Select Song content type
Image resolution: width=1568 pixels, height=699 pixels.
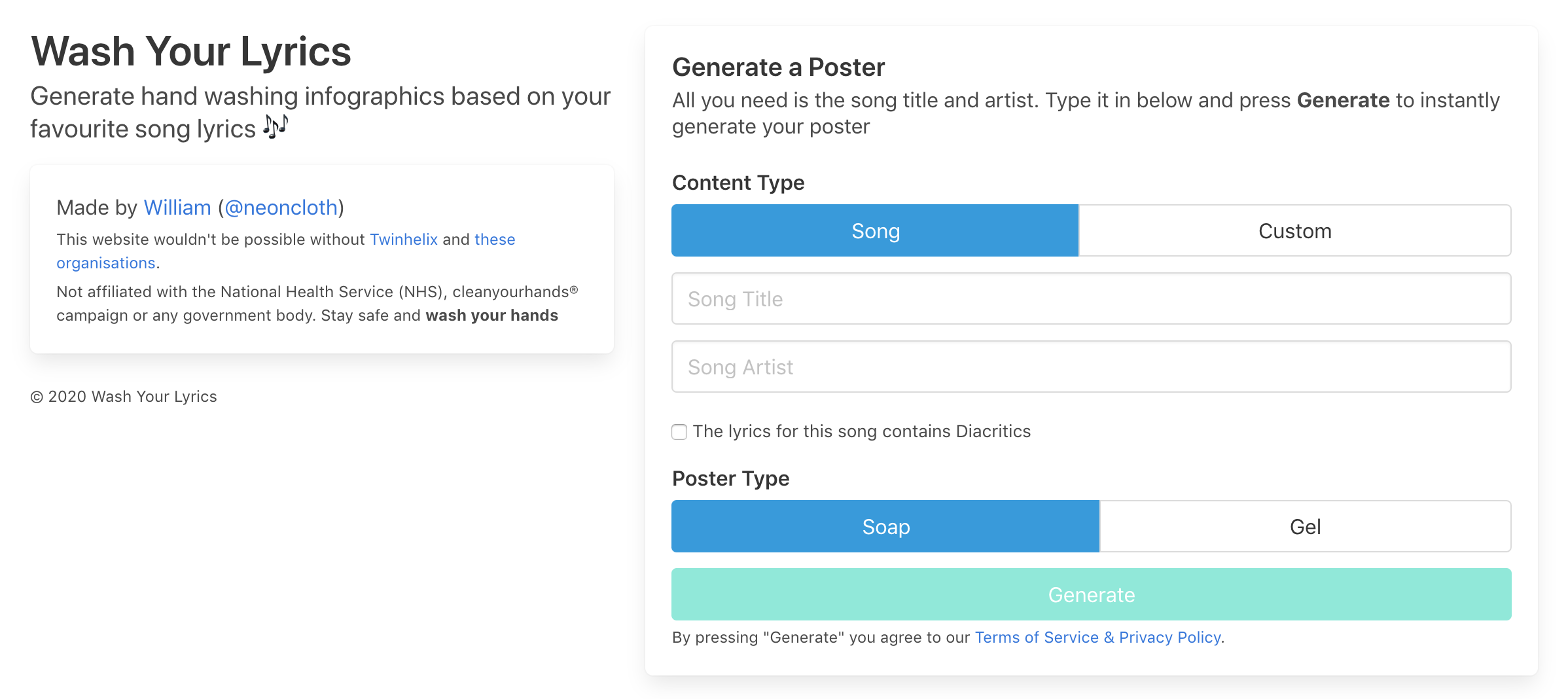click(x=875, y=231)
